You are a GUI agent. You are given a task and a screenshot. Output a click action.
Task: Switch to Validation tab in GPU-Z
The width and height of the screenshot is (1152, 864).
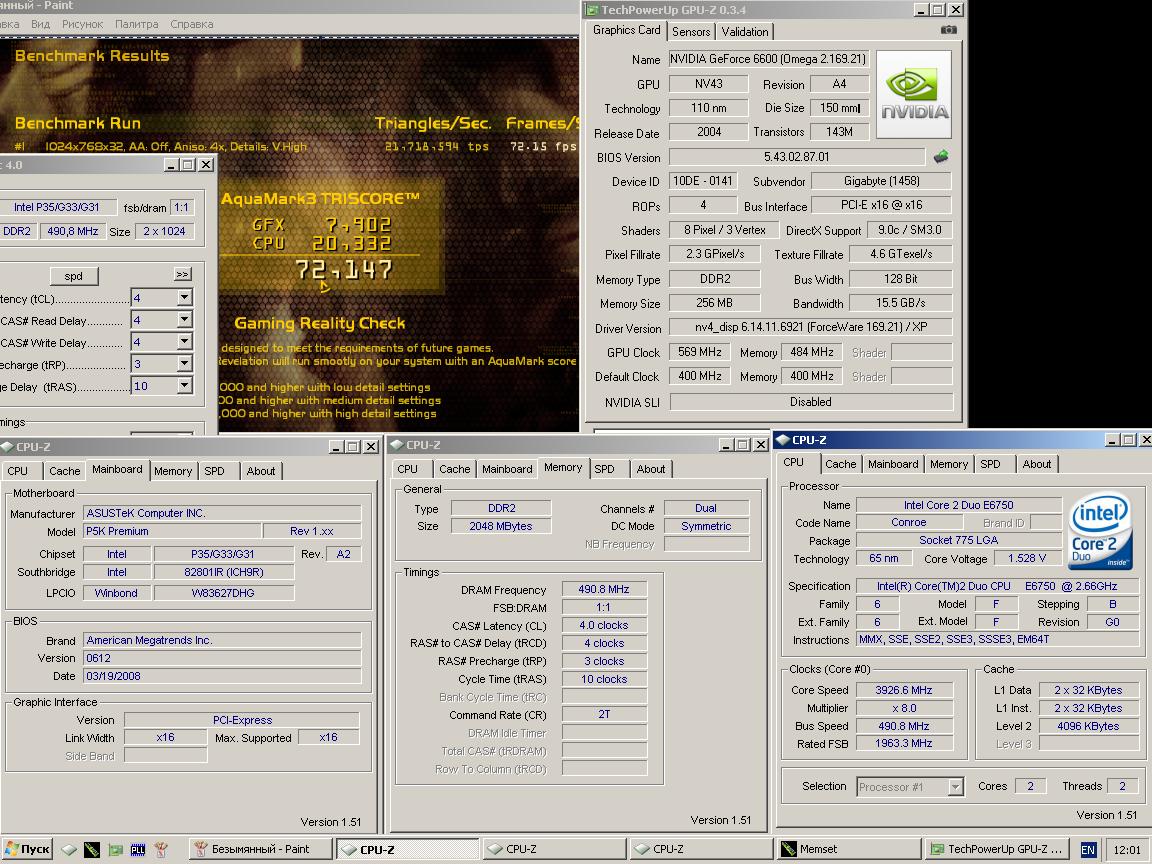(x=745, y=32)
